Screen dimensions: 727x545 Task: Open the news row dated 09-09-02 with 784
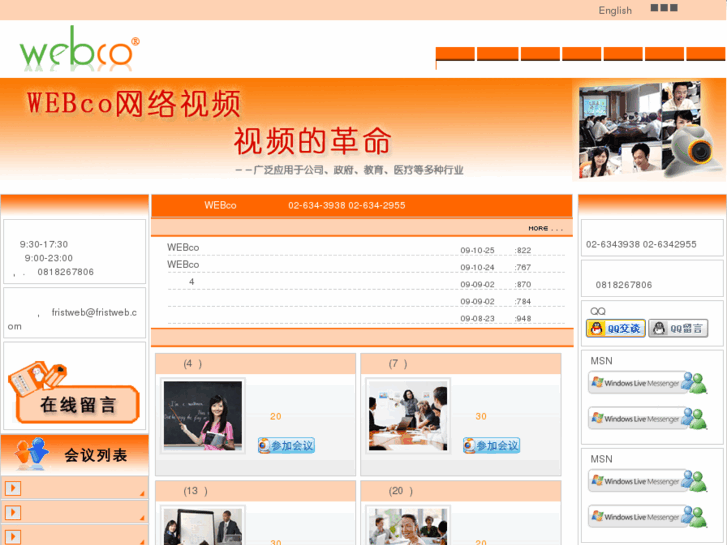pyautogui.click(x=366, y=301)
